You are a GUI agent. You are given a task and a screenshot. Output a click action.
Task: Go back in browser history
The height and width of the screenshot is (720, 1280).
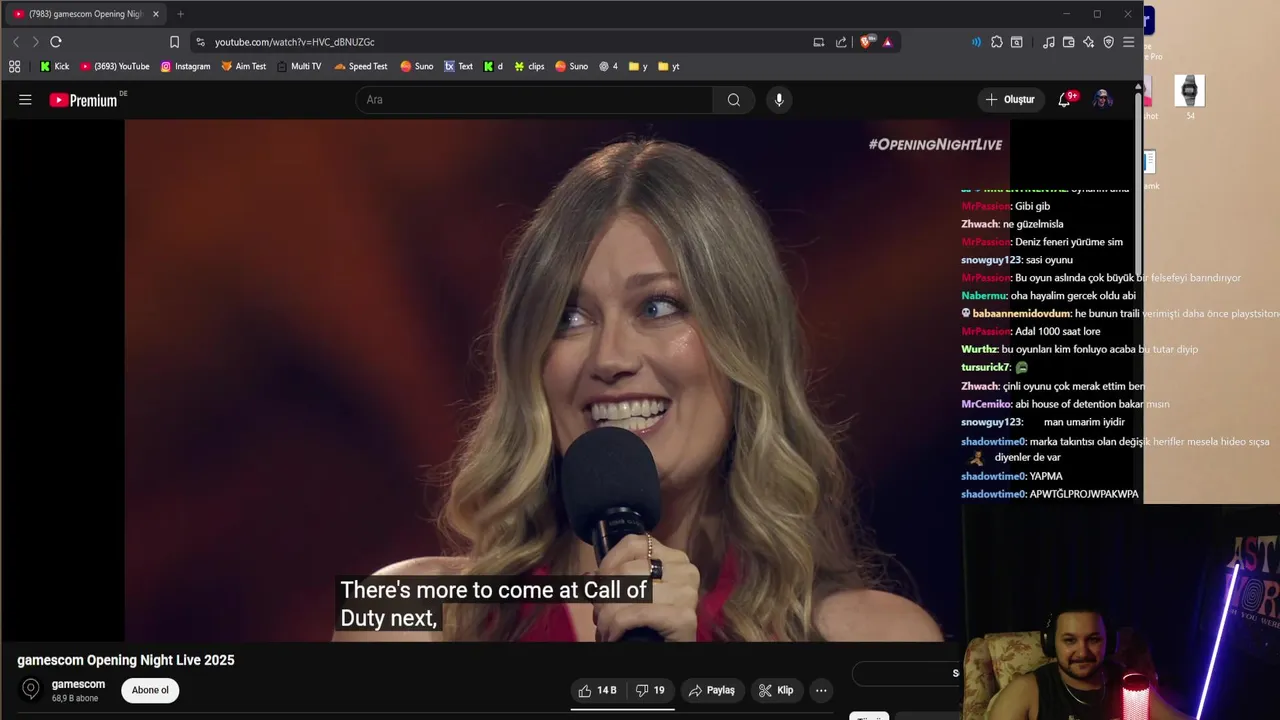click(16, 42)
